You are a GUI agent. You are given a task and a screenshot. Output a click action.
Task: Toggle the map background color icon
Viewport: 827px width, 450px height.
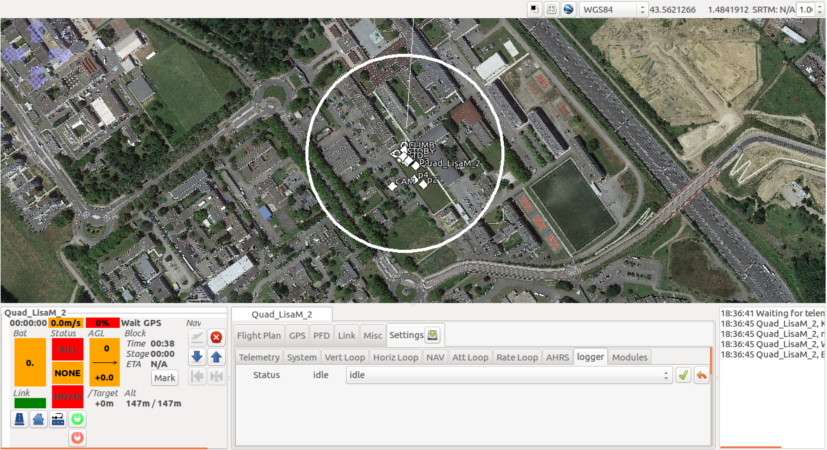534,9
